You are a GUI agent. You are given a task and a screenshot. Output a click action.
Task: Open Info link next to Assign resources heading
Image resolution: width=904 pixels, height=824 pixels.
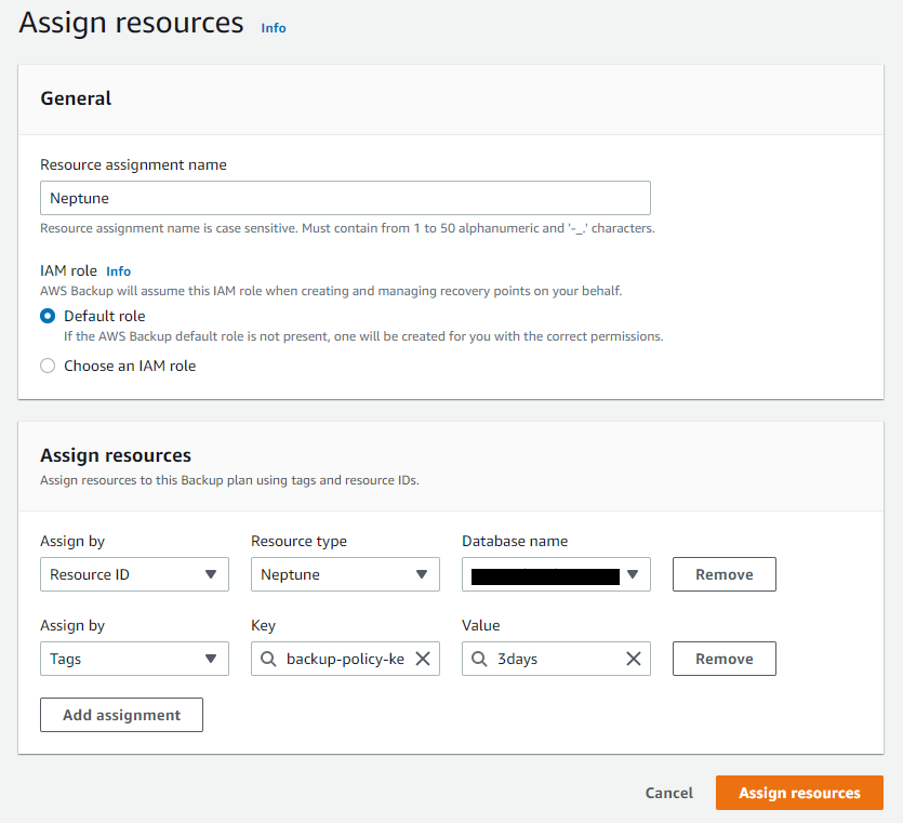[x=273, y=28]
